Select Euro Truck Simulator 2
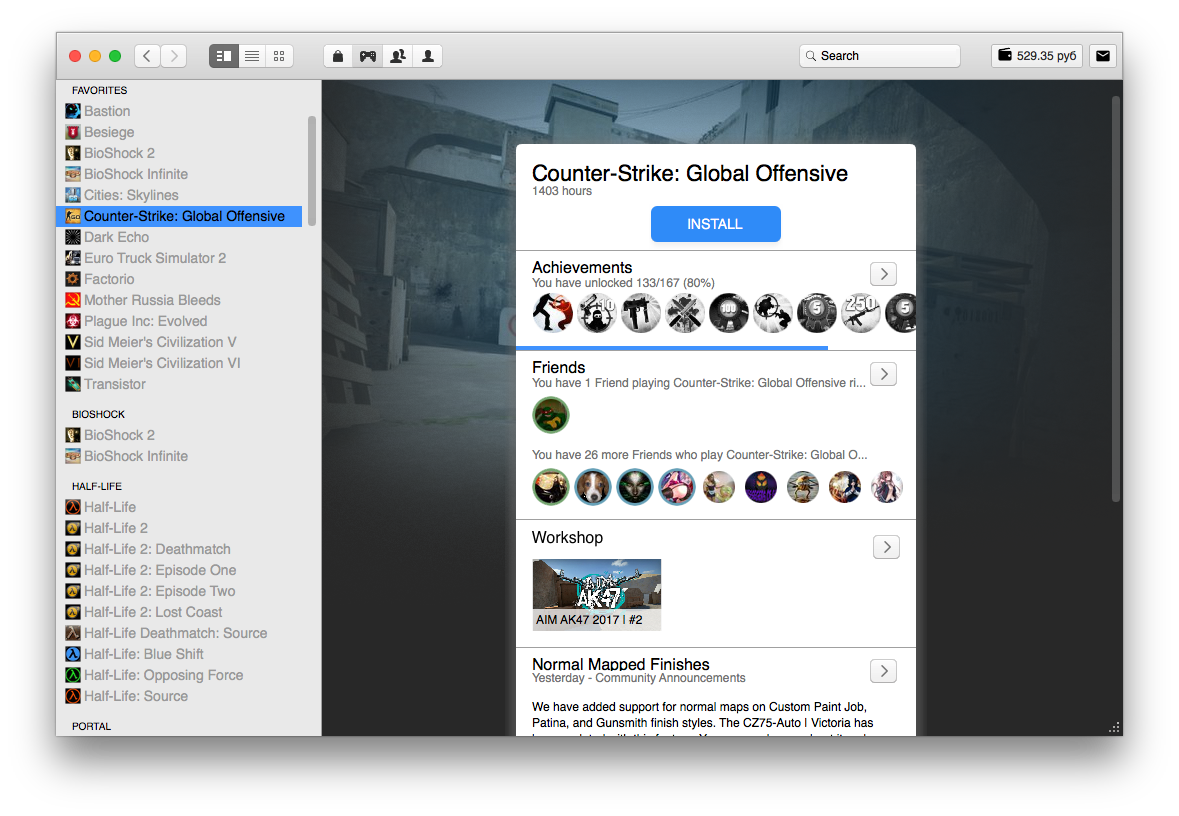Image resolution: width=1179 pixels, height=816 pixels. click(179, 259)
